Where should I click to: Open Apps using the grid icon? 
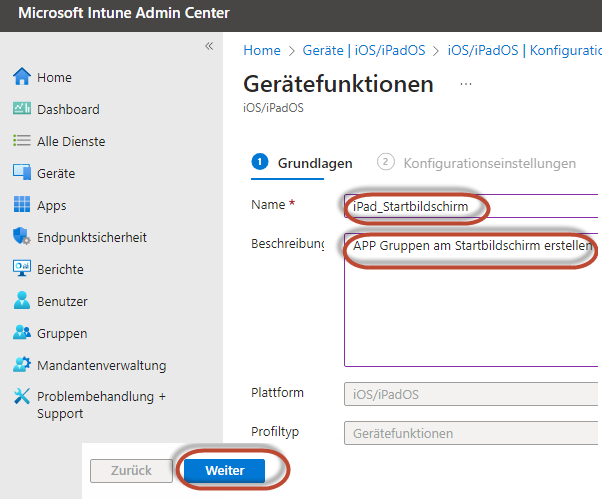click(x=22, y=205)
